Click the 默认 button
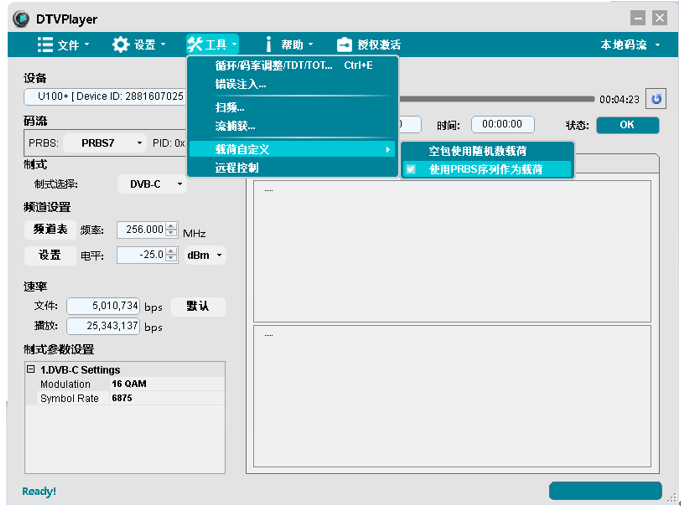Screen dimensions: 681x510 click(198, 306)
